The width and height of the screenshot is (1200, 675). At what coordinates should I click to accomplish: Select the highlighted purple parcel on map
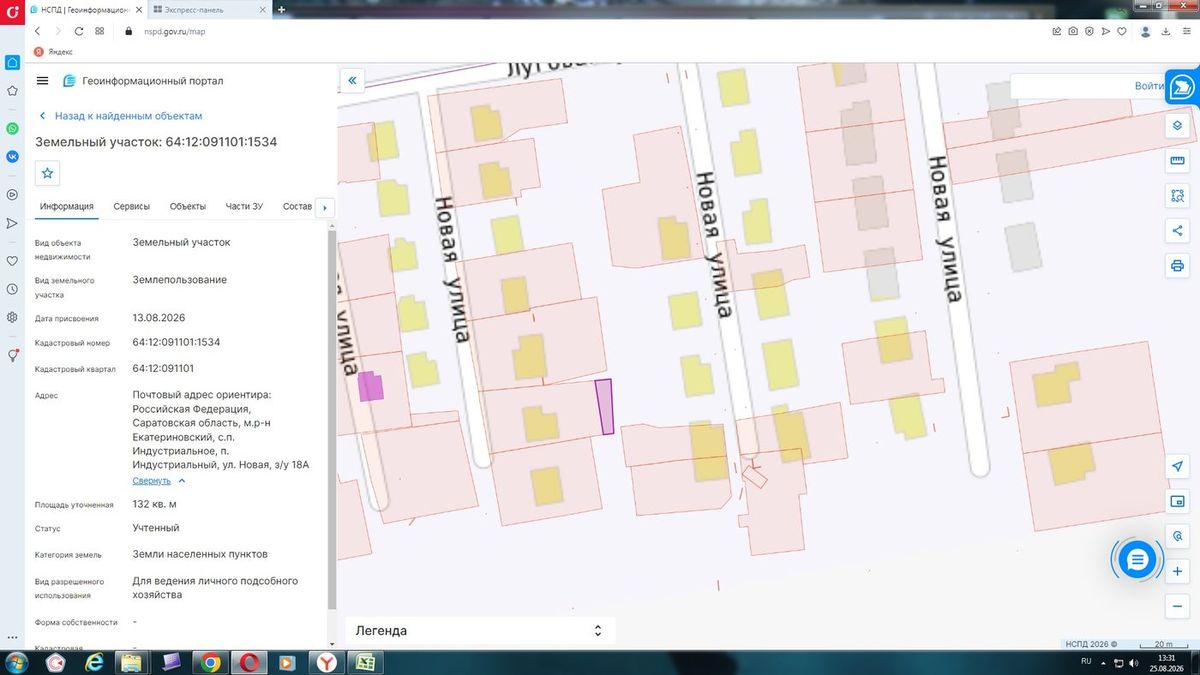604,407
